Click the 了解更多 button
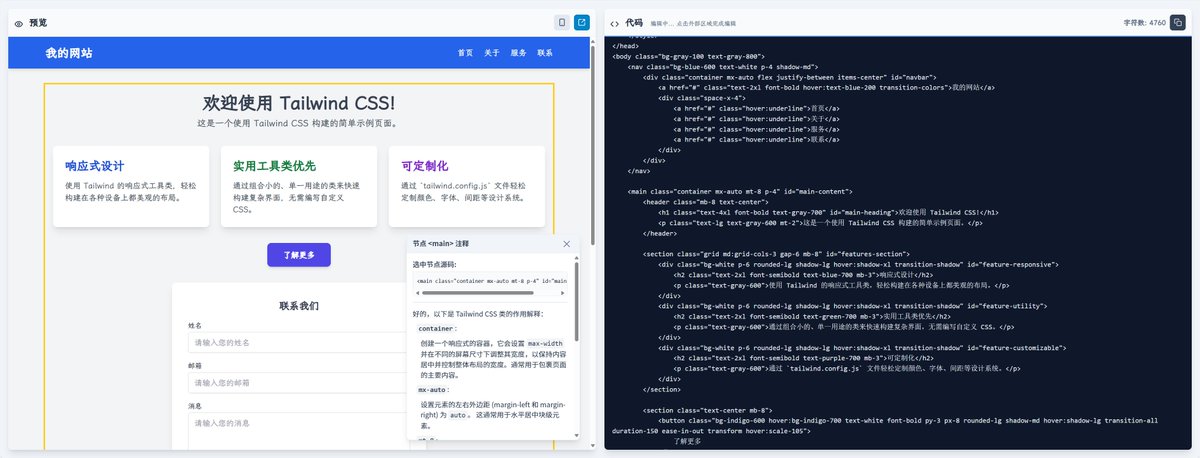This screenshot has height=458, width=1200. (x=299, y=255)
